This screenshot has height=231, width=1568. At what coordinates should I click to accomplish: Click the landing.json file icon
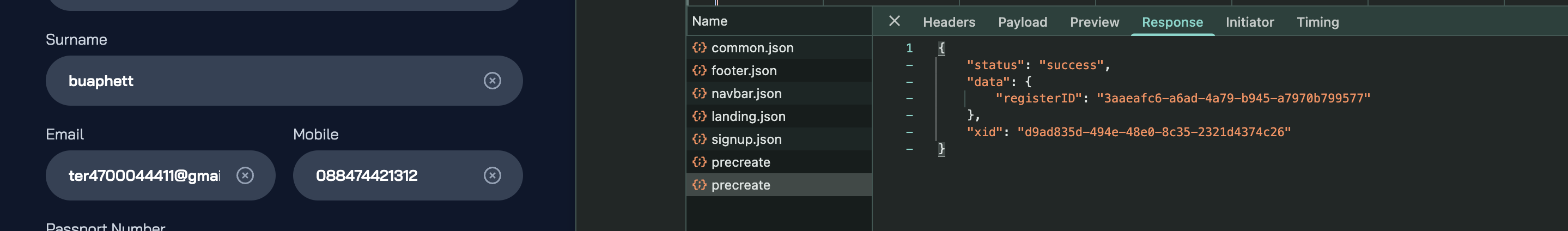[x=700, y=116]
